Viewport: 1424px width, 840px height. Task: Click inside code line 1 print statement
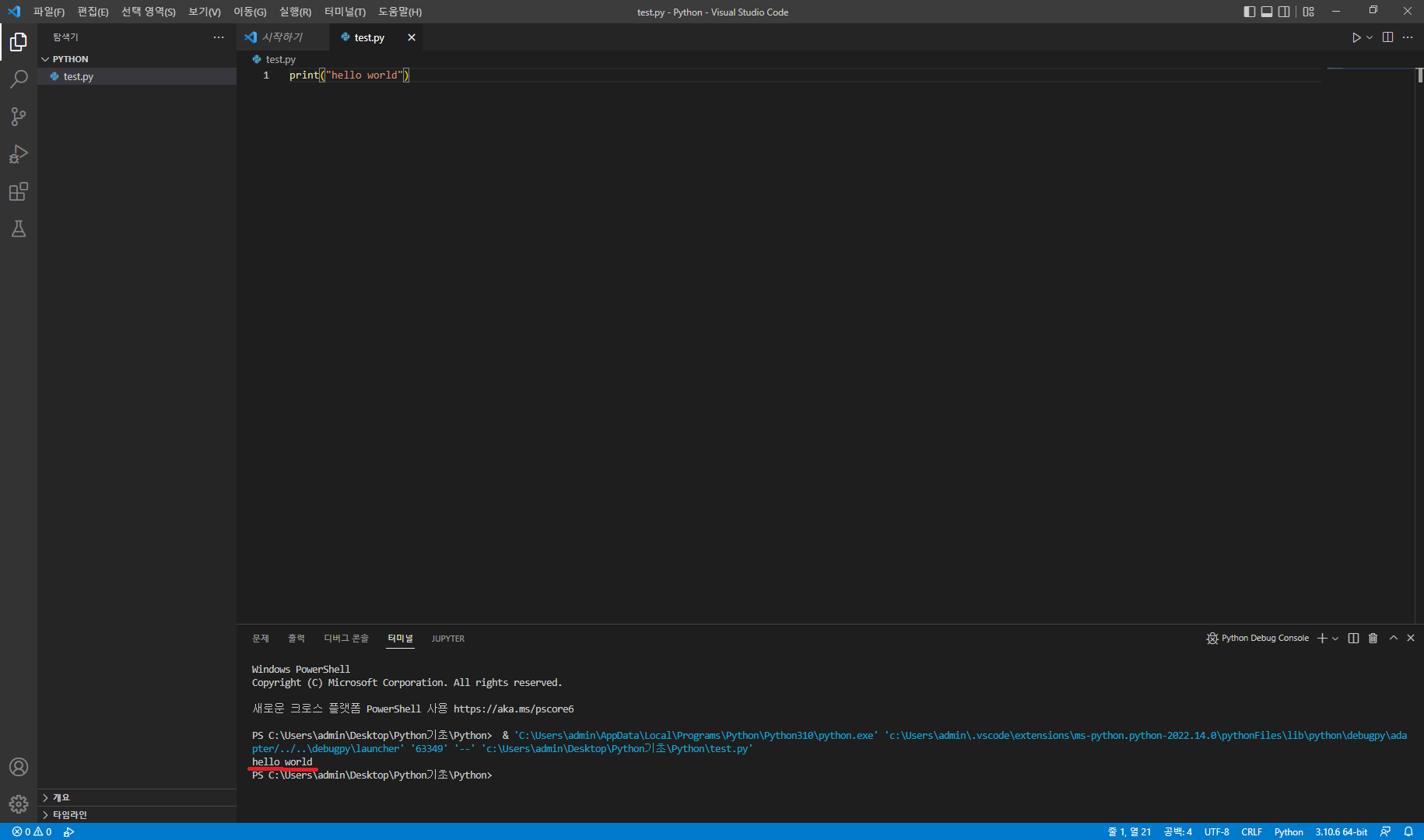[x=349, y=75]
